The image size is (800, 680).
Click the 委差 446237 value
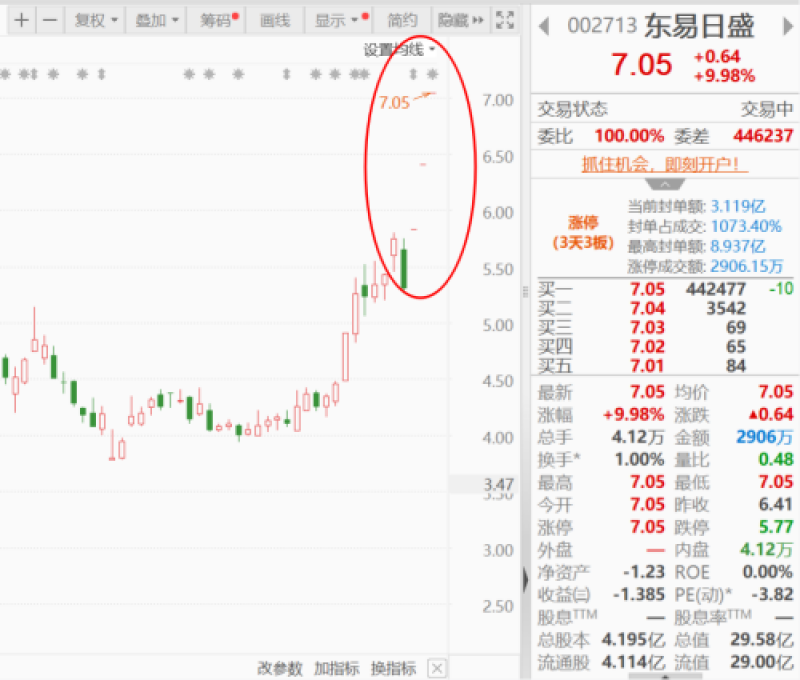[x=763, y=136]
